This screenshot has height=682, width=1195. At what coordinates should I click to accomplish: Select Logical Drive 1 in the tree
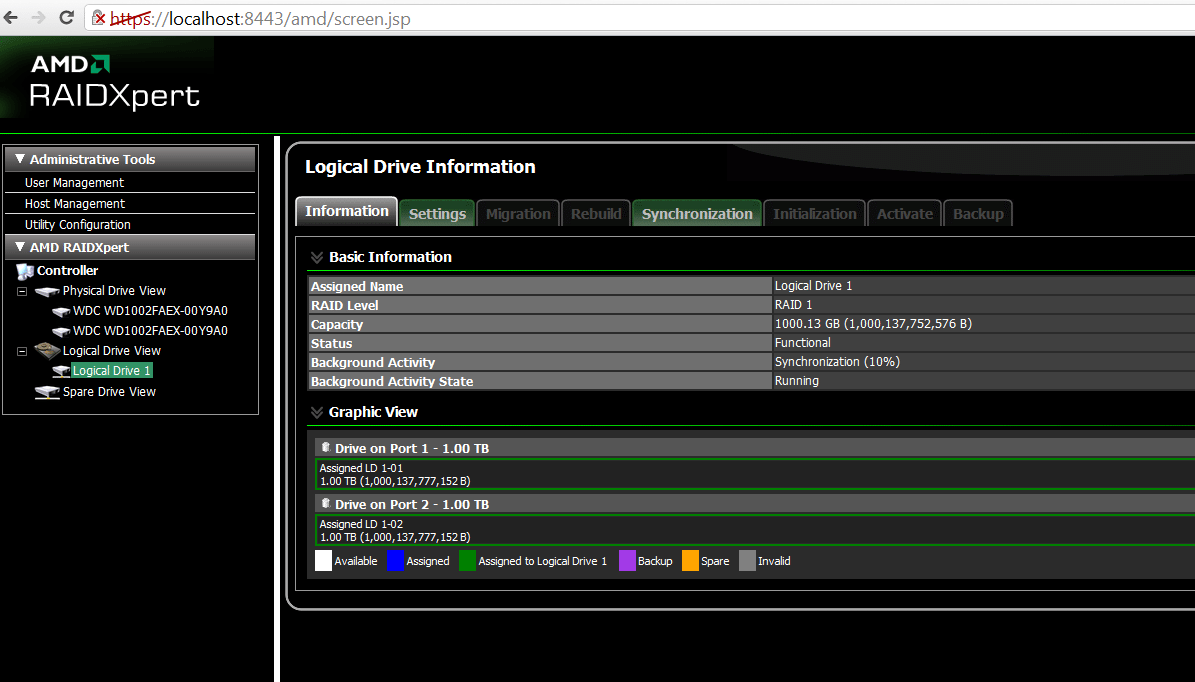(x=111, y=370)
